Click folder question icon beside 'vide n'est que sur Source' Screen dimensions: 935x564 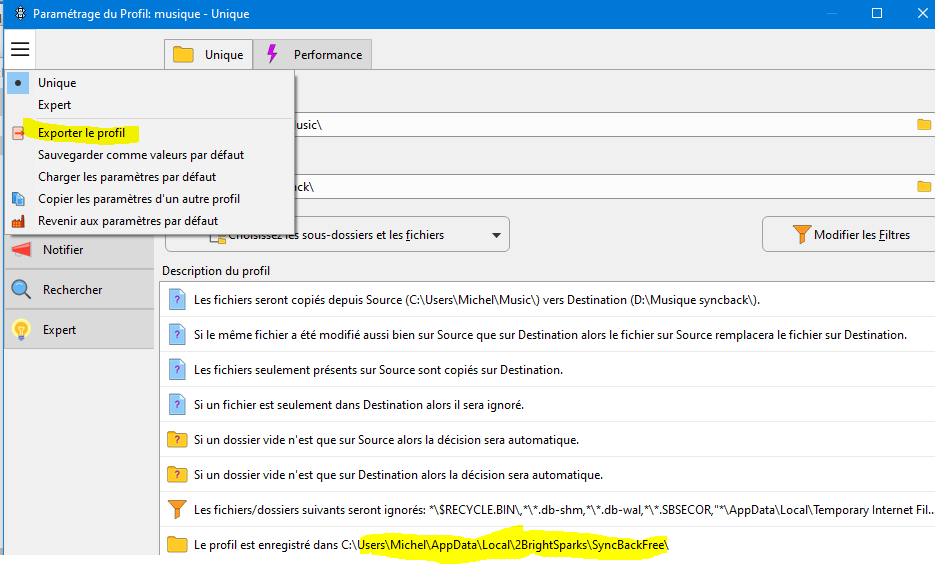(177, 439)
